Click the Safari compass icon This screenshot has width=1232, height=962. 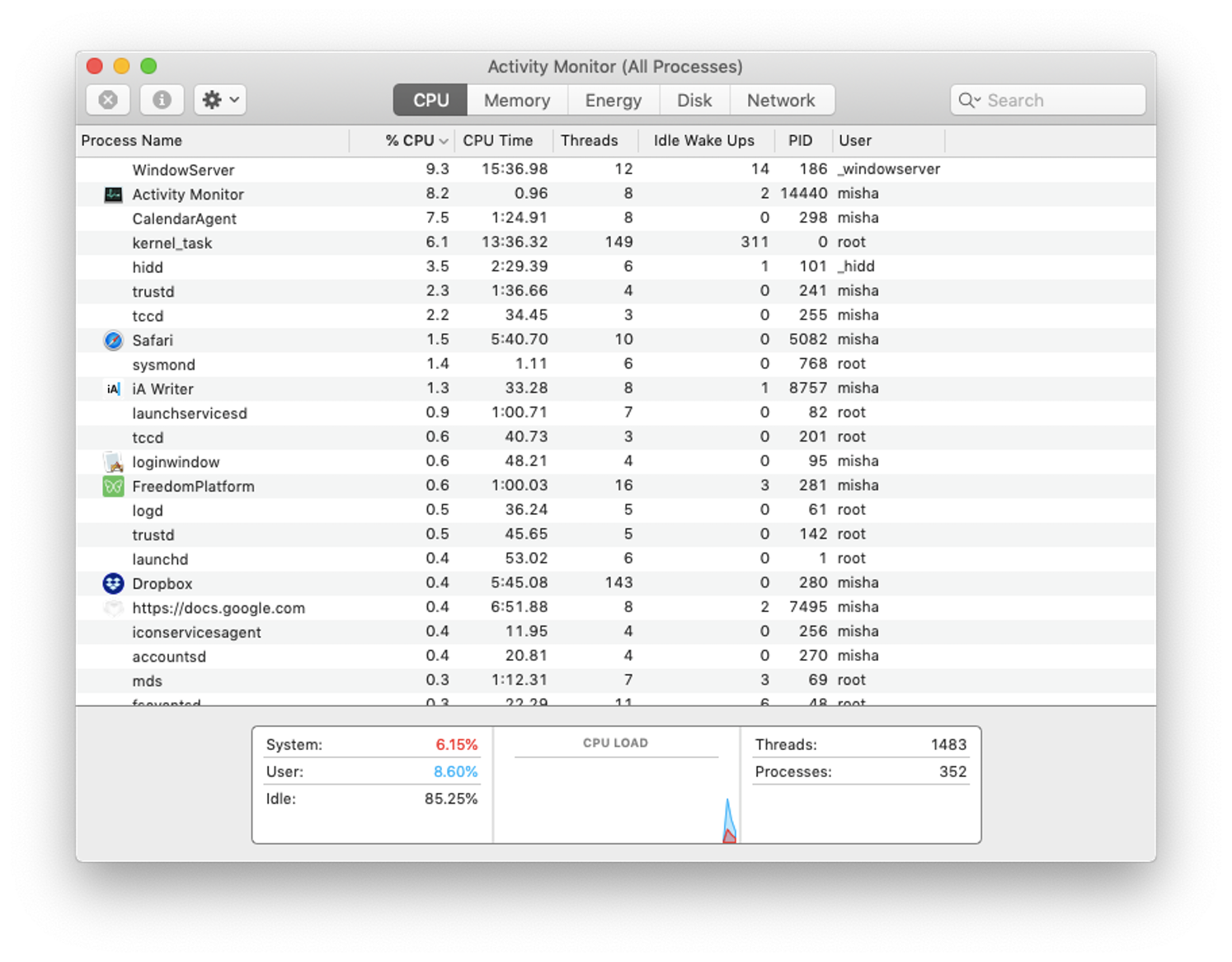[x=113, y=340]
